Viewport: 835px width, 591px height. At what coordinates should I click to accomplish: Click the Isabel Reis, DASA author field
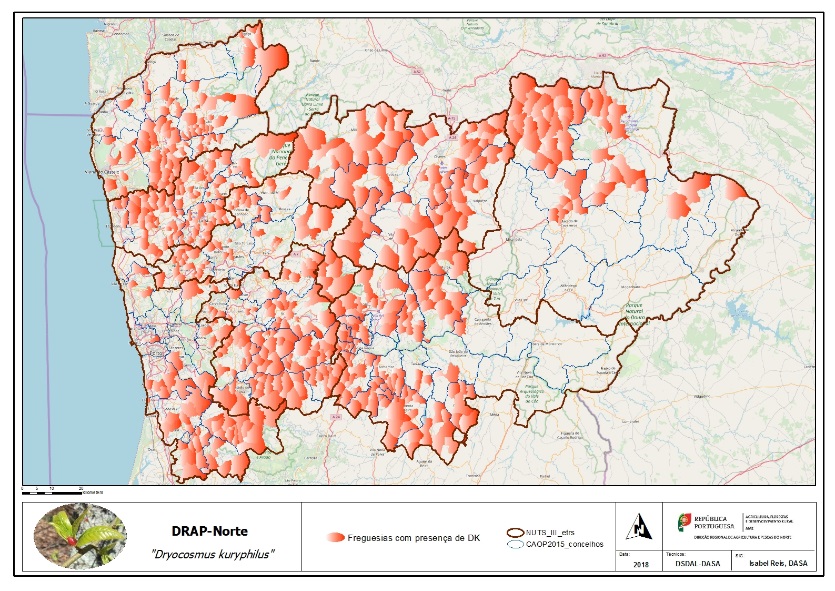click(x=778, y=563)
